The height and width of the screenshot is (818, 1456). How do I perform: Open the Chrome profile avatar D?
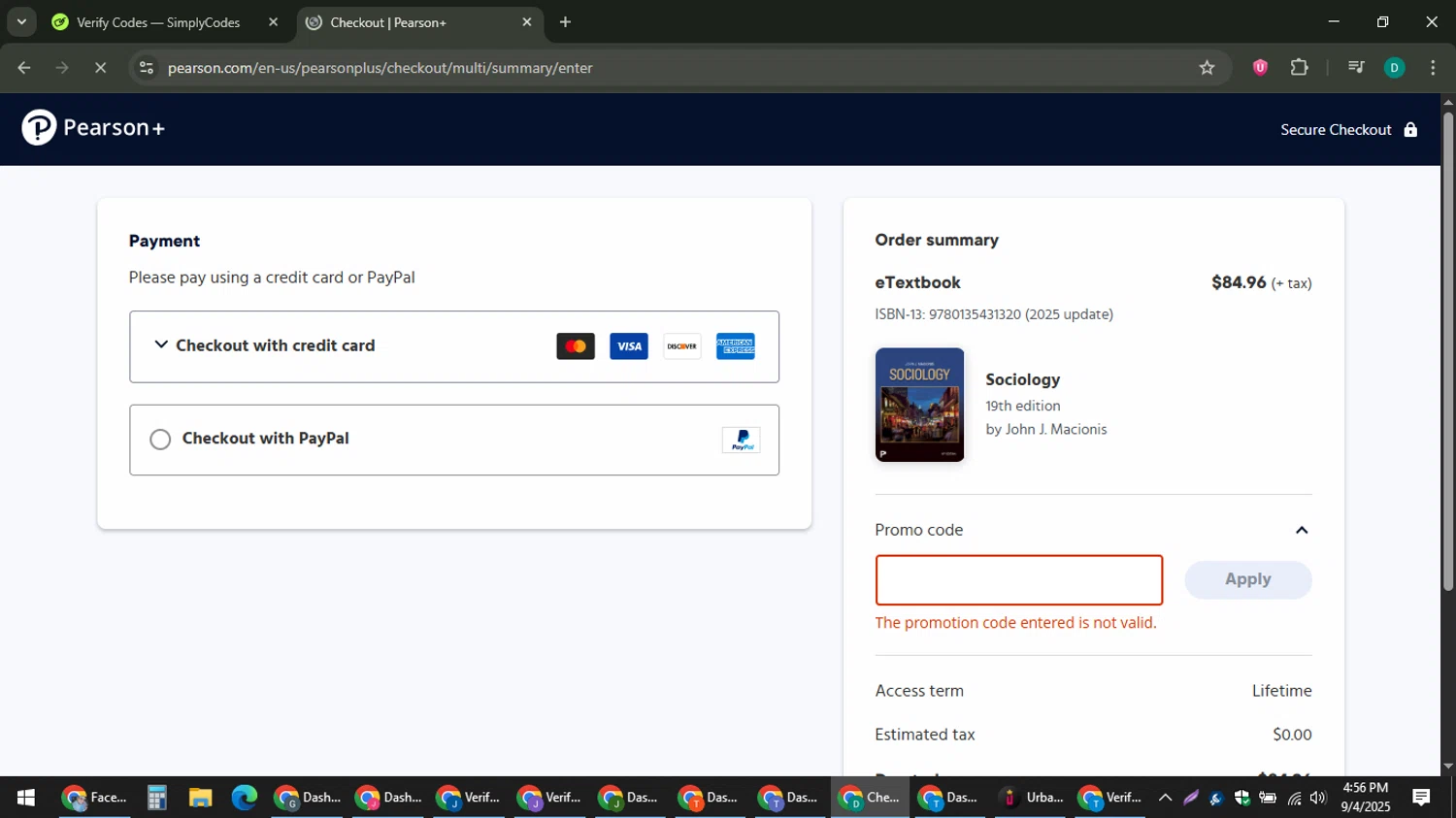coord(1394,68)
